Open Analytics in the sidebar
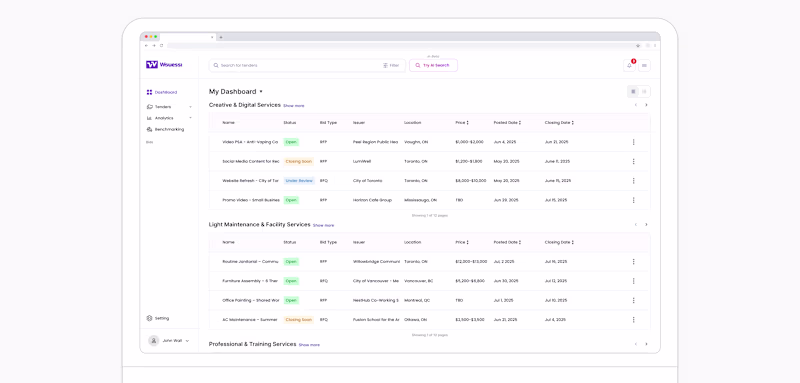This screenshot has height=383, width=800. [160, 118]
